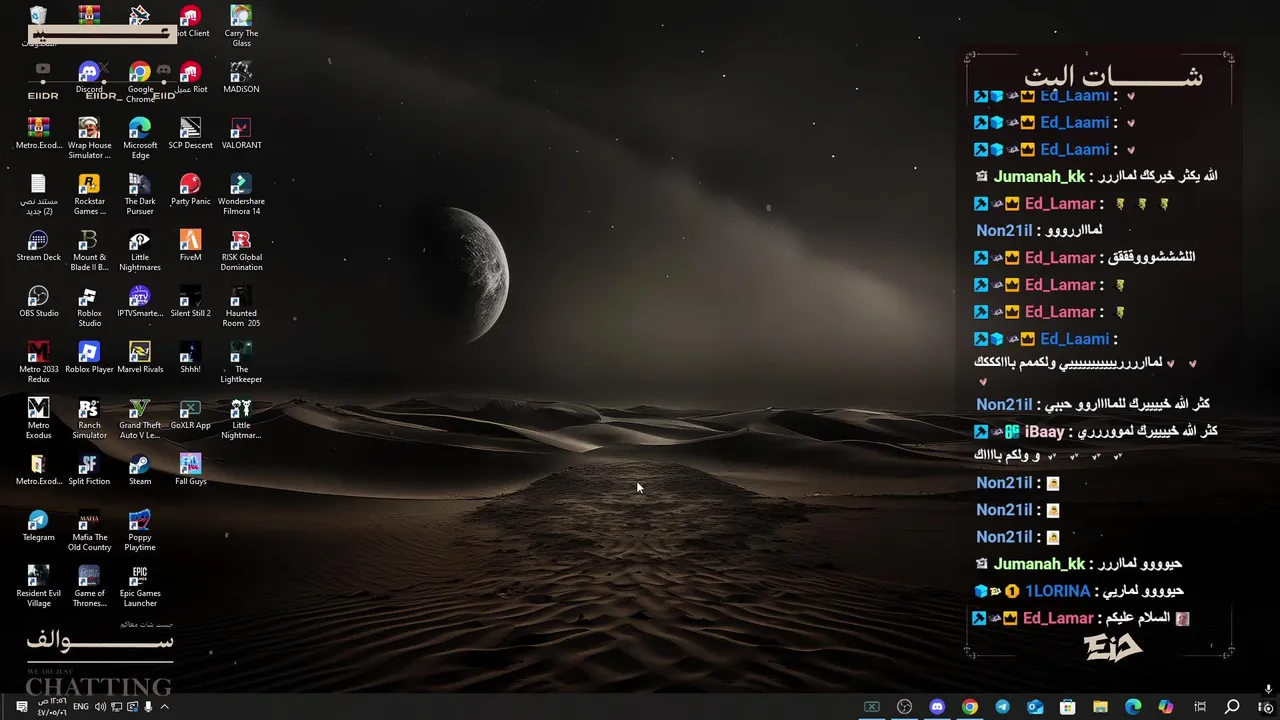Launch Party Panic shortcut
The height and width of the screenshot is (720, 1280).
tap(190, 189)
